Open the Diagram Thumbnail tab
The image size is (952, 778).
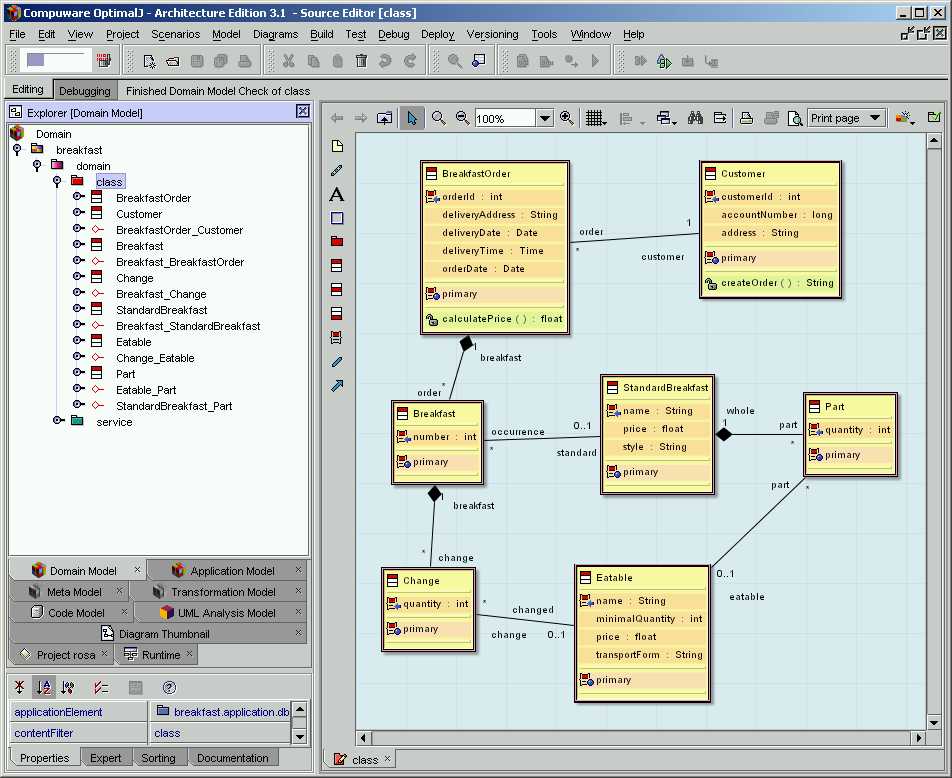click(x=158, y=633)
